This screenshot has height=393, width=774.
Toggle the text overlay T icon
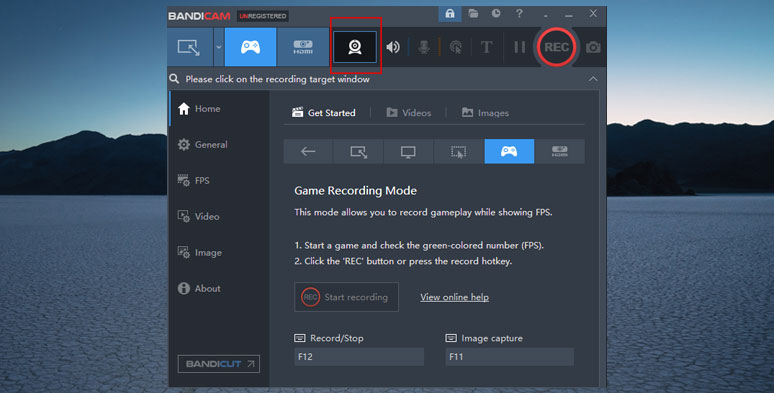tap(486, 47)
